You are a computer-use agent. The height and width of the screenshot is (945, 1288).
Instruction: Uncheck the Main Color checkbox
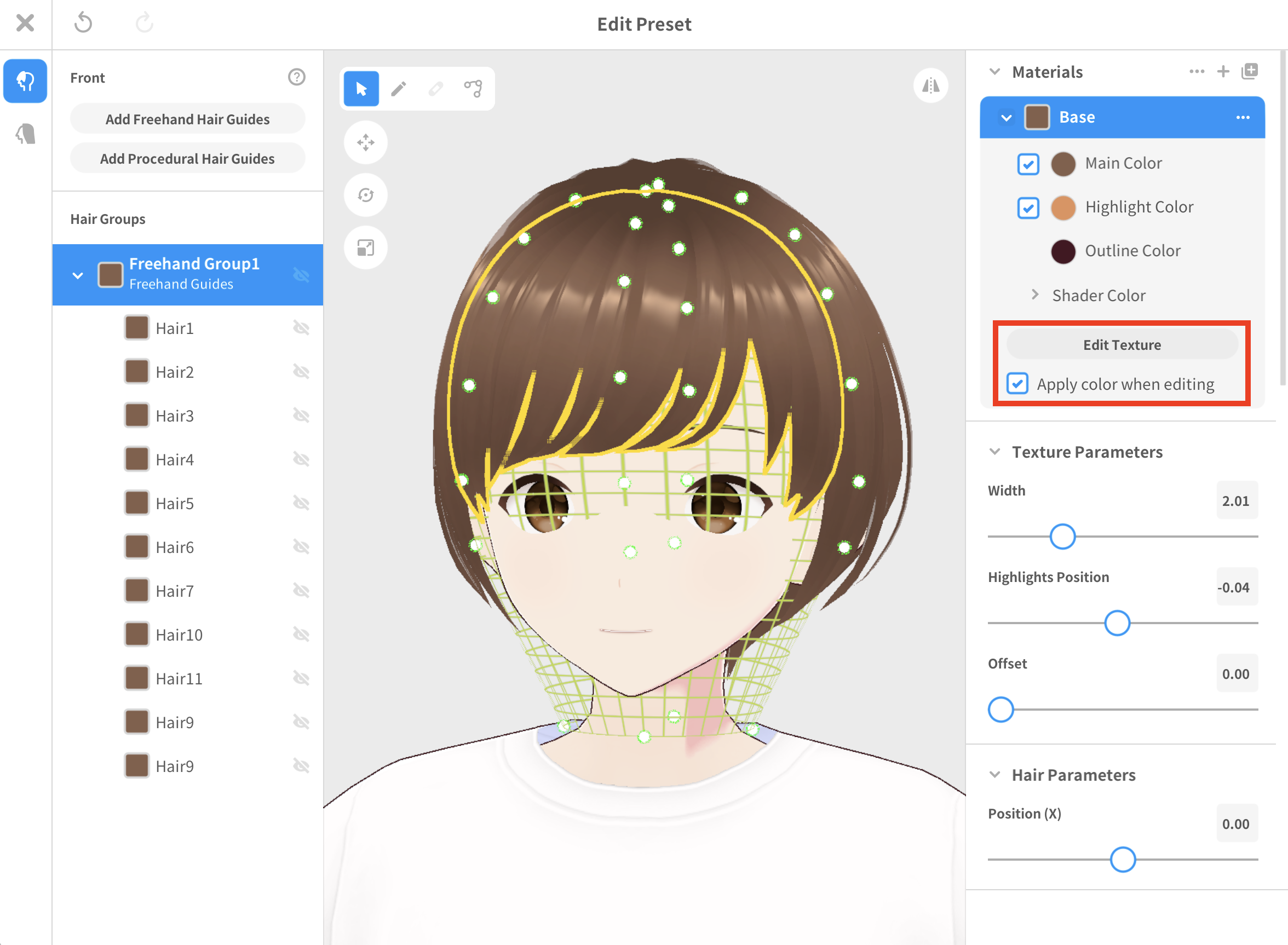click(1028, 164)
